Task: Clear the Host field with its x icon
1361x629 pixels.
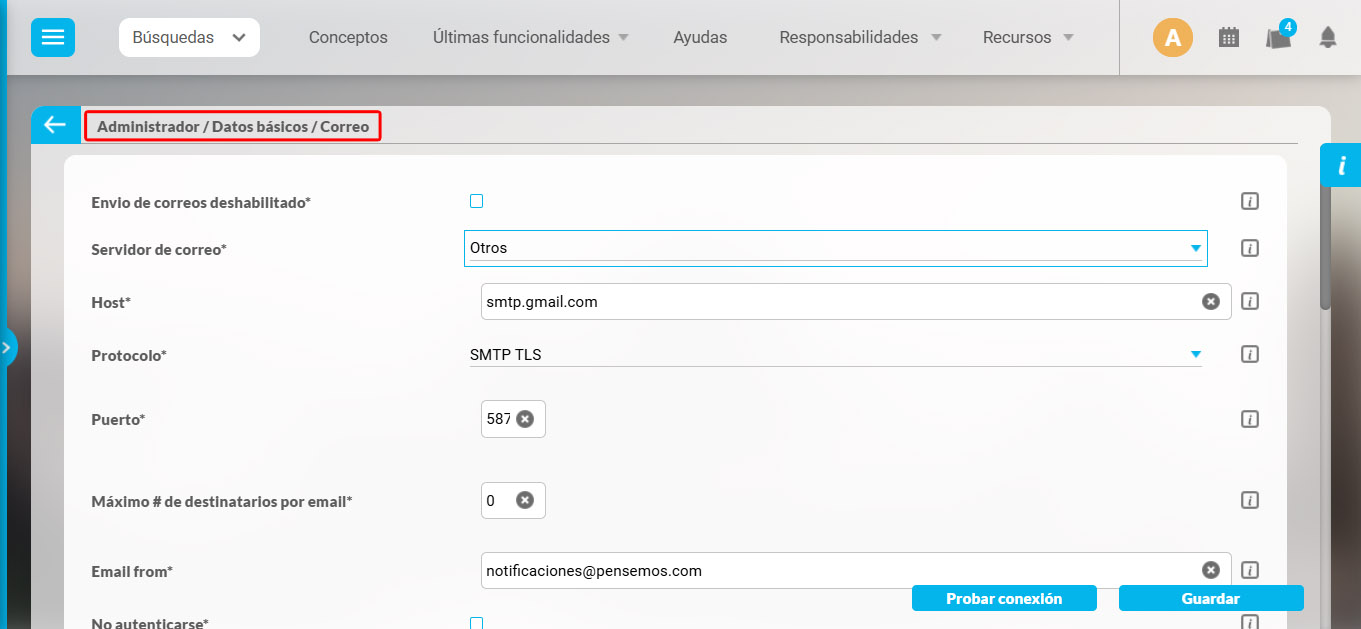Action: pyautogui.click(x=1211, y=301)
